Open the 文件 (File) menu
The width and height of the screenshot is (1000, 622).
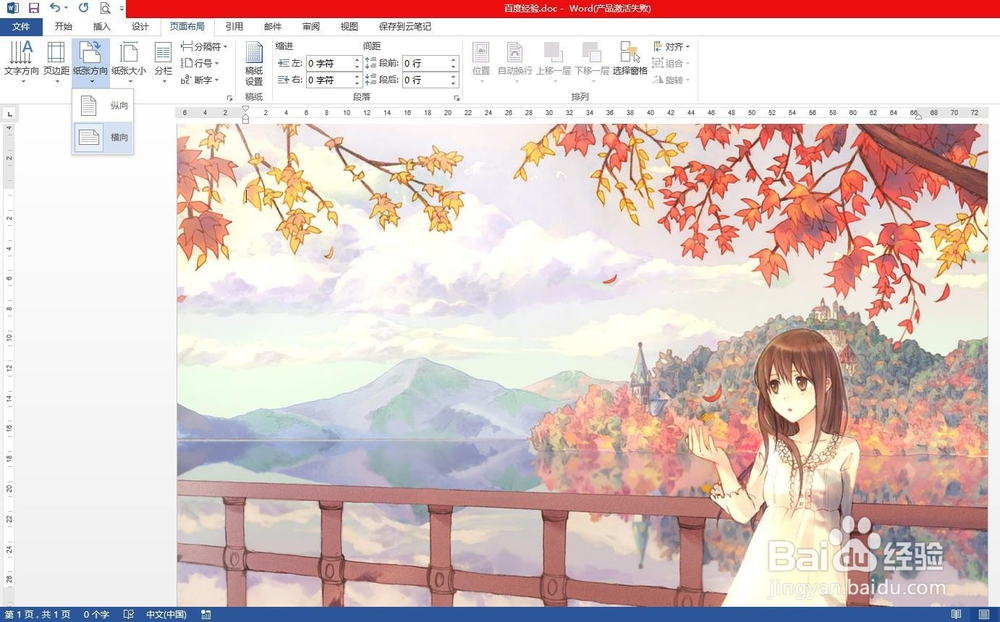21,27
